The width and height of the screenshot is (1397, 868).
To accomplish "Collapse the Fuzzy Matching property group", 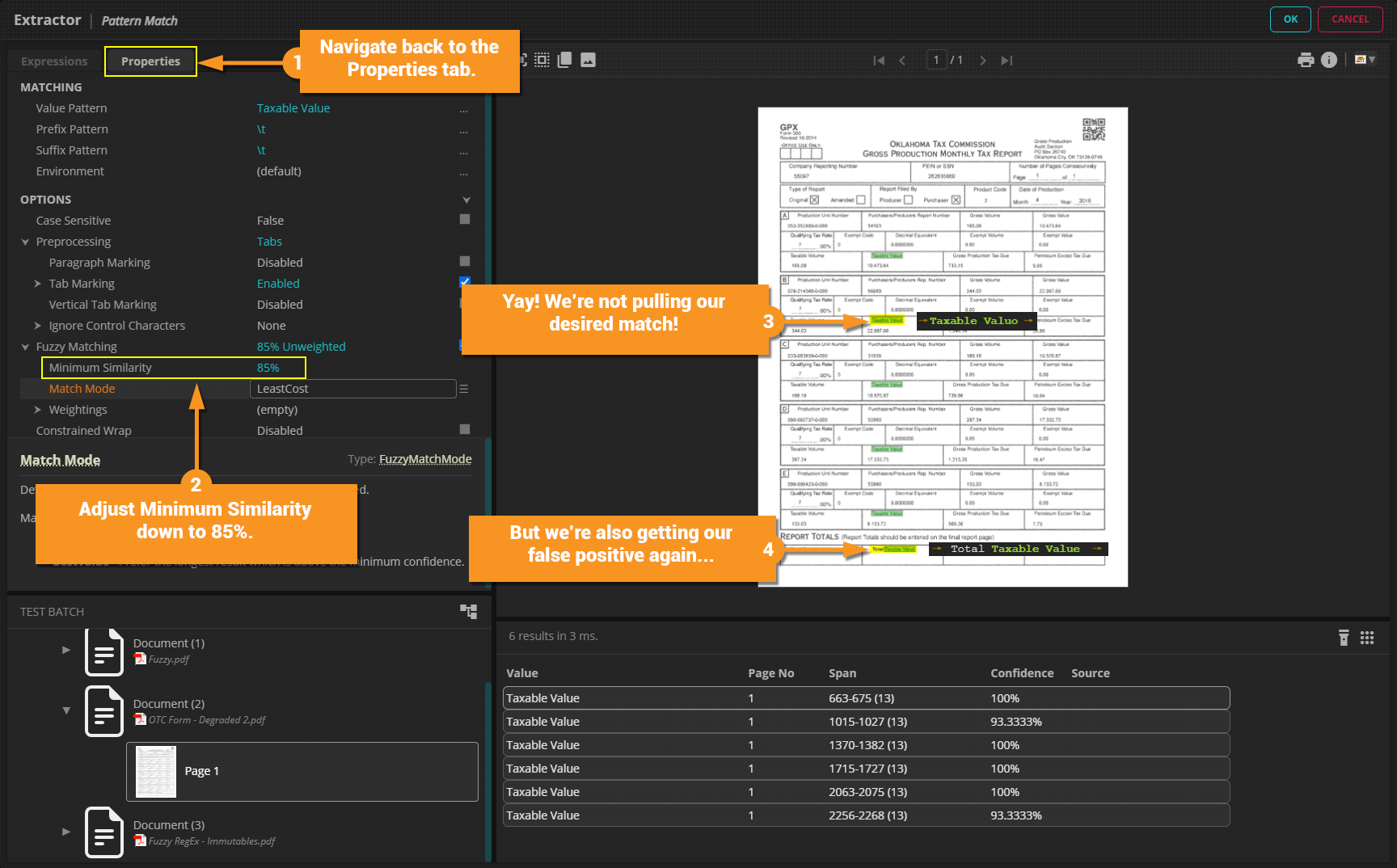I will pyautogui.click(x=25, y=347).
